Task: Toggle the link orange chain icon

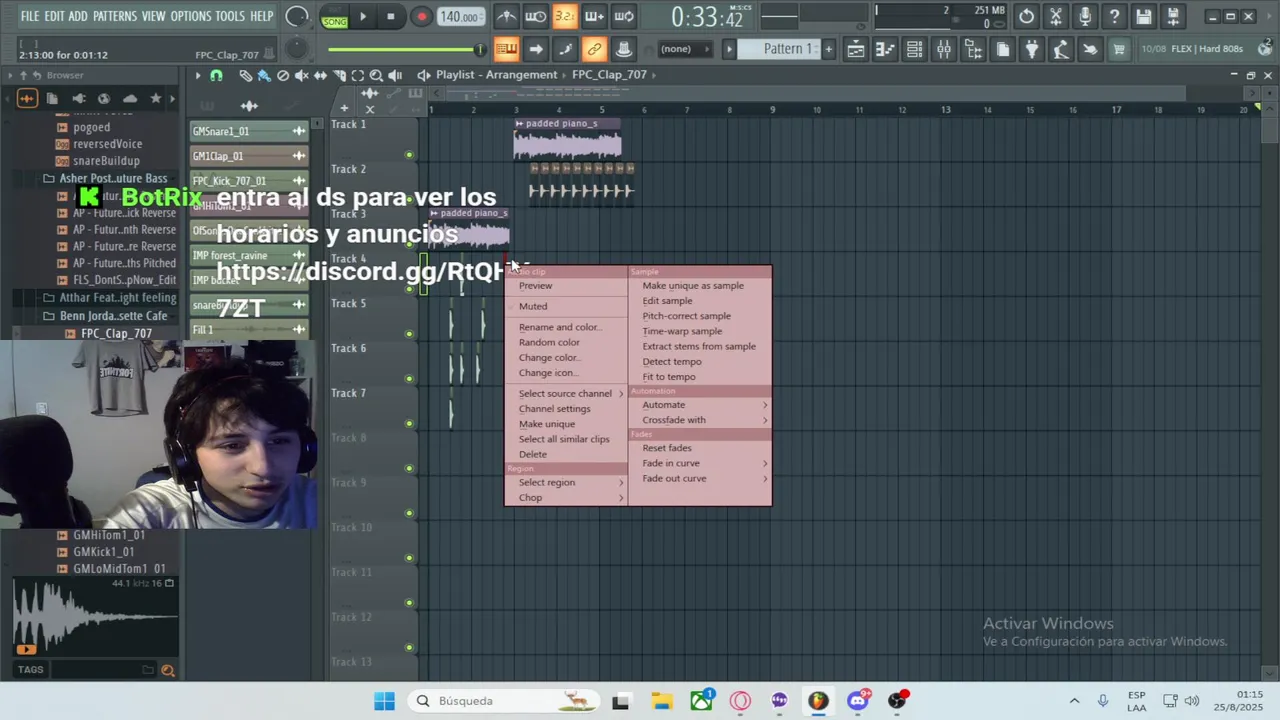Action: click(x=594, y=49)
